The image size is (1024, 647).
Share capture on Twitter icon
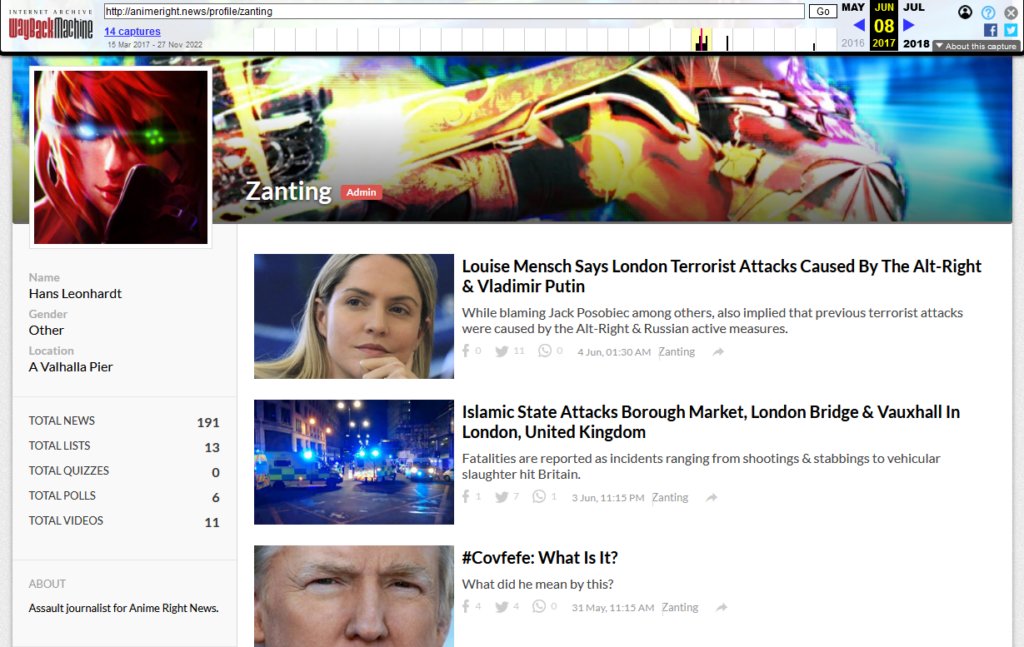tap(1011, 30)
